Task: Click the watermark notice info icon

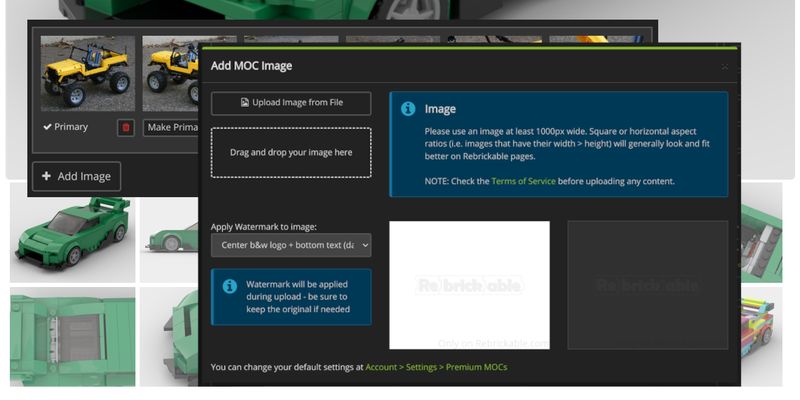Action: pyautogui.click(x=229, y=286)
